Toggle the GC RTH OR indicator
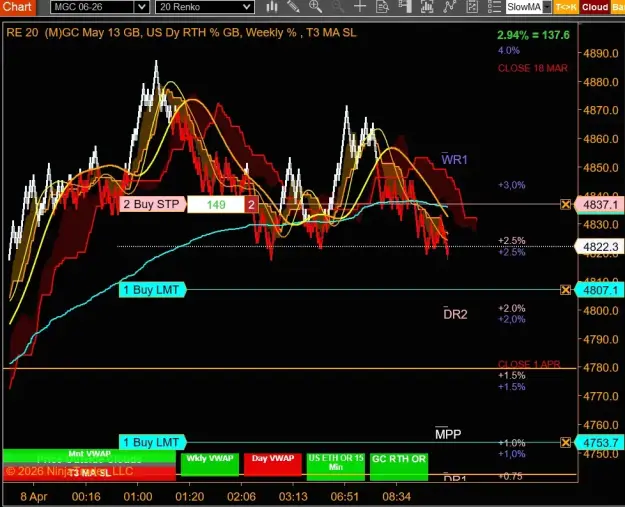Screen dimensions: 625x507 coord(399,466)
